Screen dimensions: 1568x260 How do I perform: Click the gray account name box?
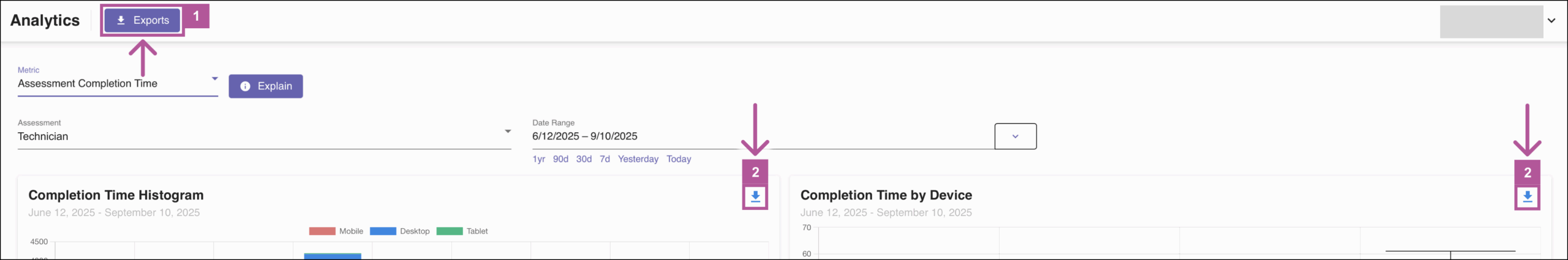coord(1491,21)
